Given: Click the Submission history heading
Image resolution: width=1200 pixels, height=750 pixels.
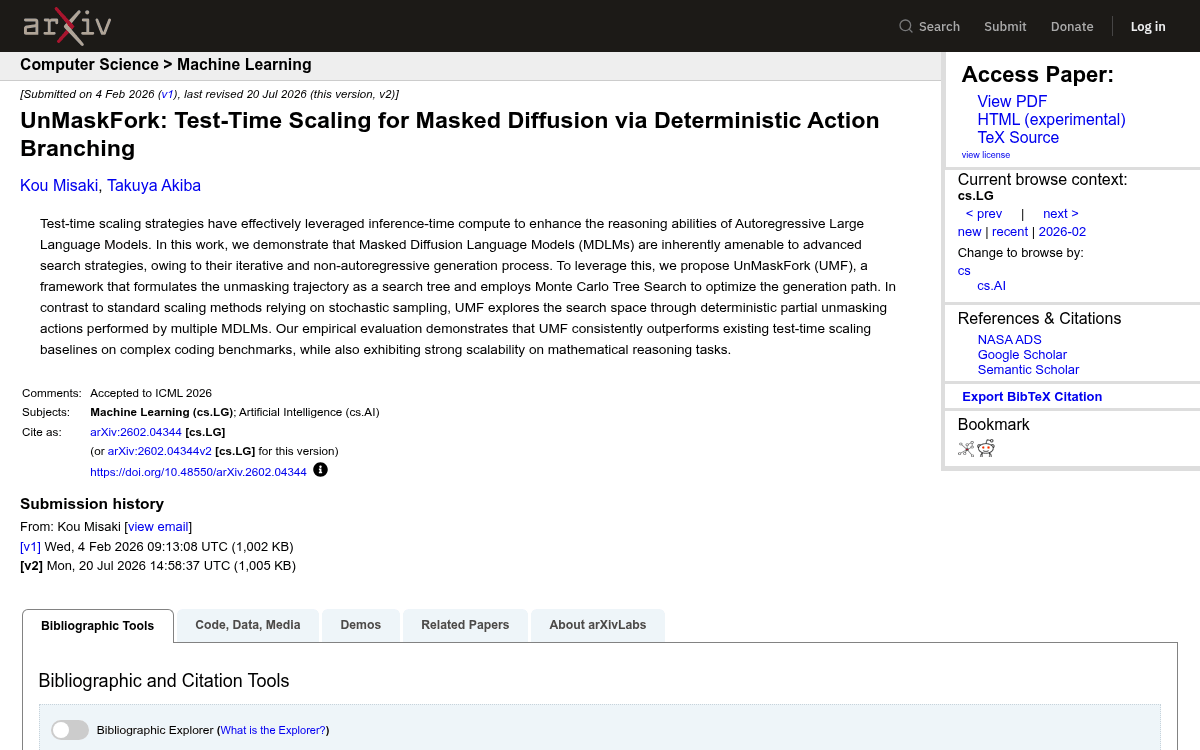Looking at the screenshot, I should 92,504.
